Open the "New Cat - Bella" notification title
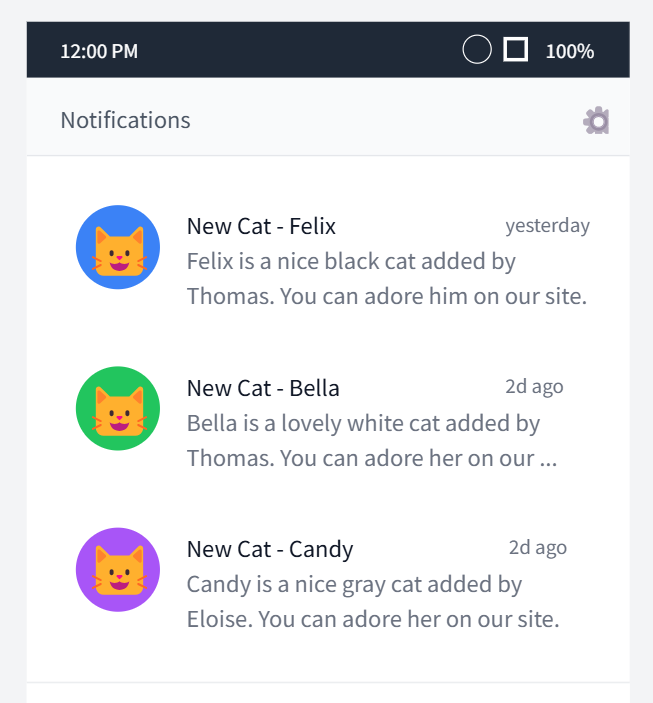 pyautogui.click(x=263, y=388)
